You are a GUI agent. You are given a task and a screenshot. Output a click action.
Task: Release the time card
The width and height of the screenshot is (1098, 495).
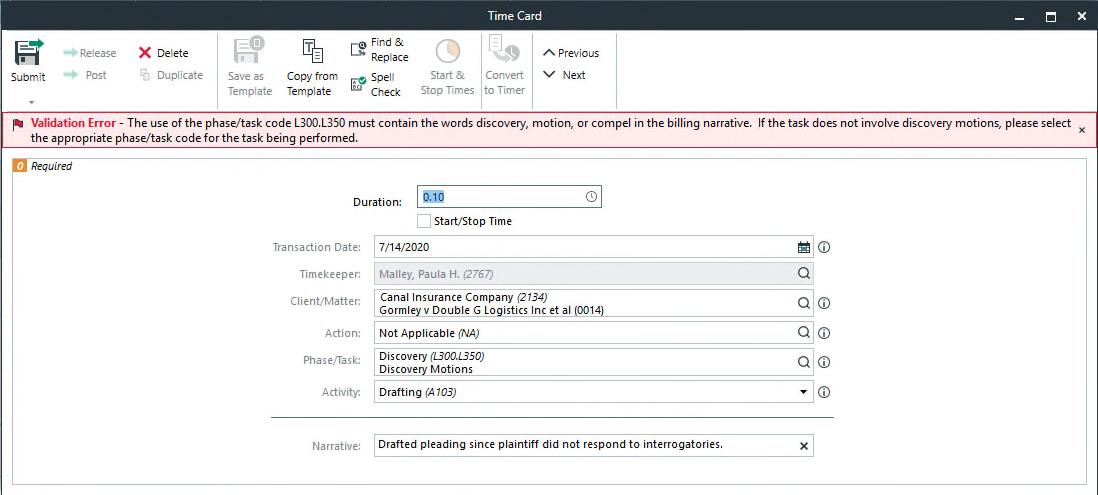[90, 53]
